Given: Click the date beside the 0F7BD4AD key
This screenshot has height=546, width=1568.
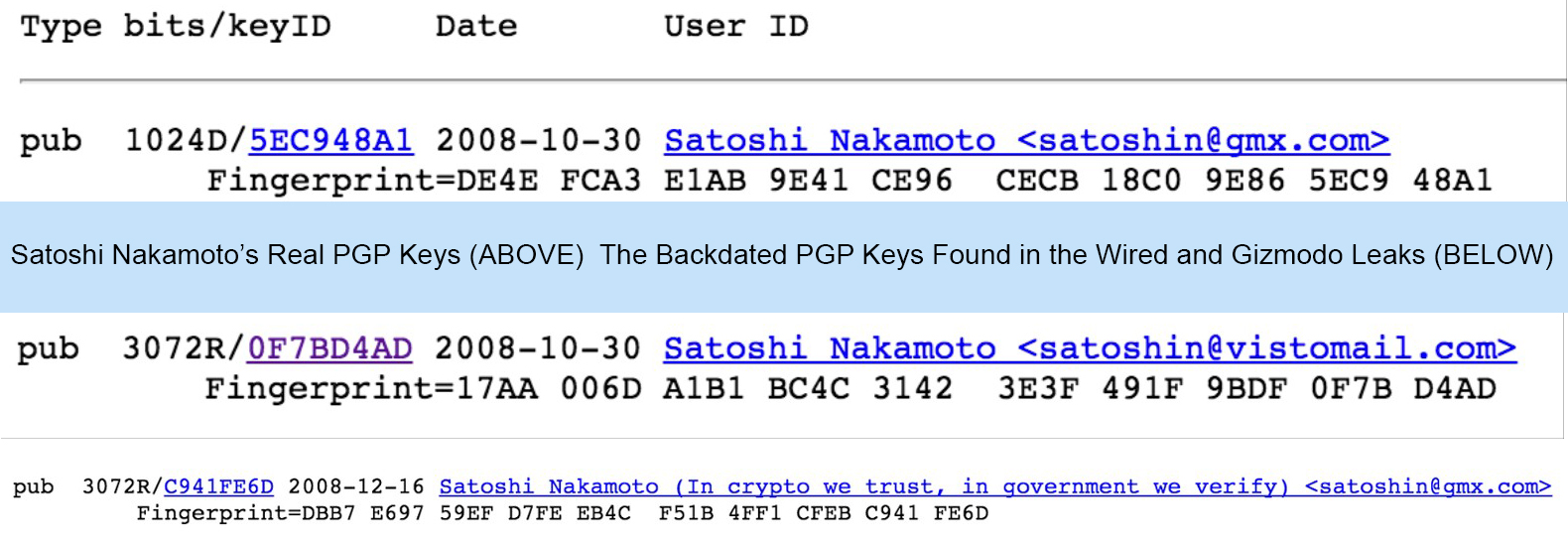Looking at the screenshot, I should [x=538, y=349].
